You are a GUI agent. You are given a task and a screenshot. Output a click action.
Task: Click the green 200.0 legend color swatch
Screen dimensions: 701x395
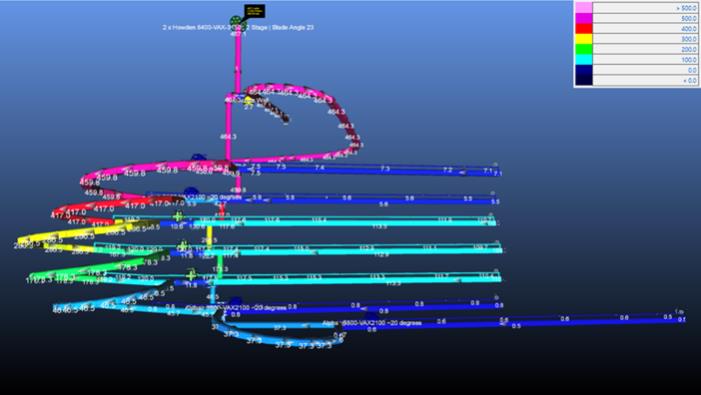point(584,49)
